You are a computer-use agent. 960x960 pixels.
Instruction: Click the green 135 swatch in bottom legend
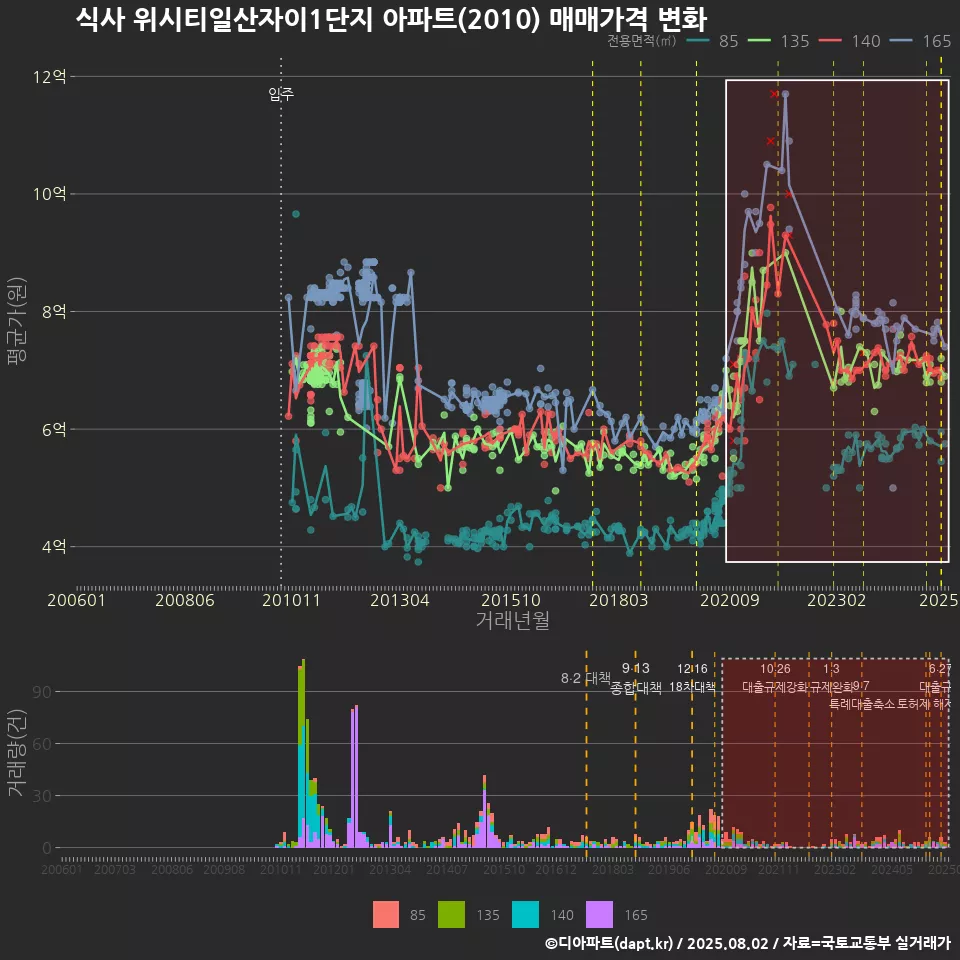pyautogui.click(x=451, y=915)
